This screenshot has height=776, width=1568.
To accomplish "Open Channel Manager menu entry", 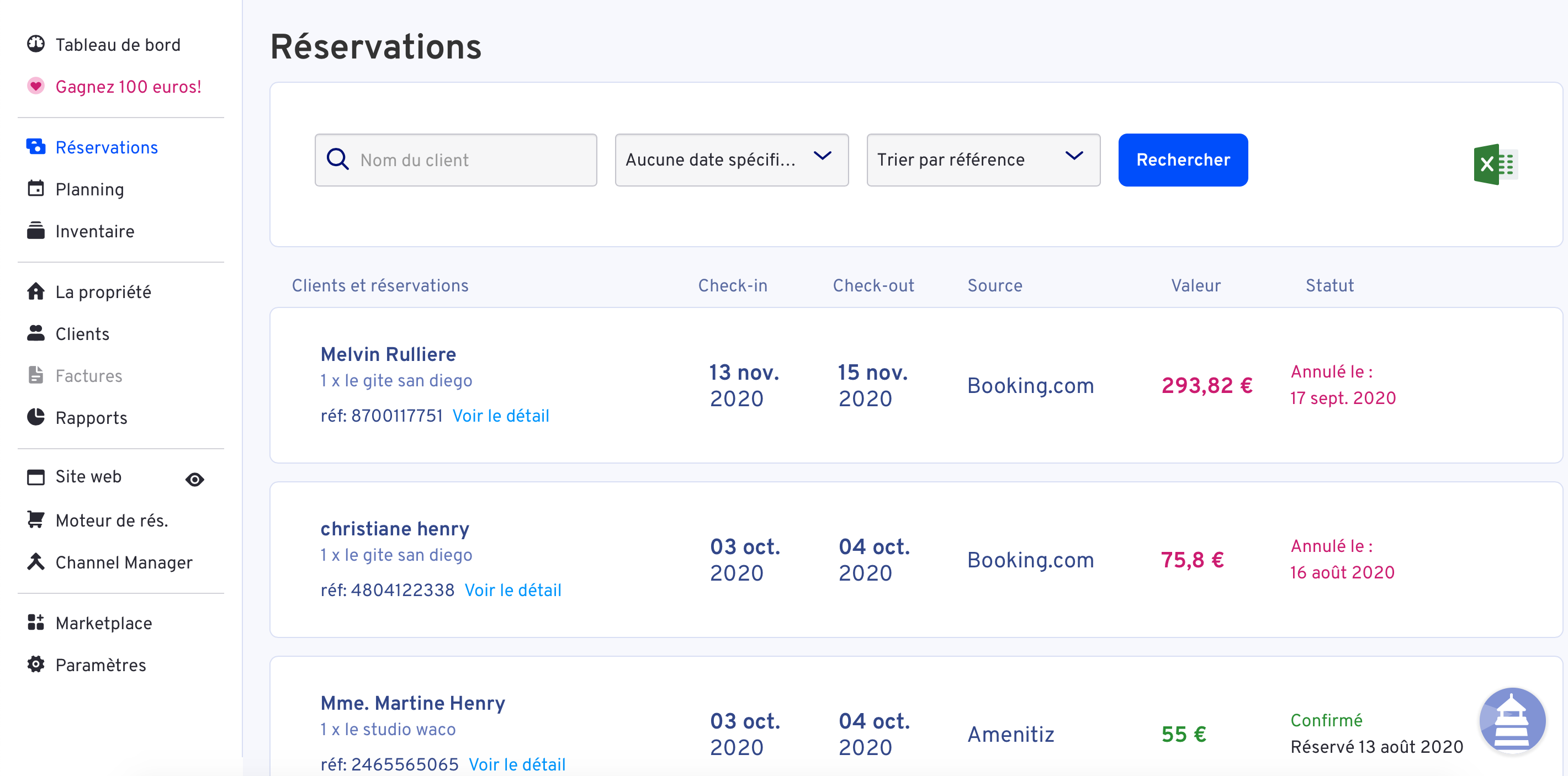I will pyautogui.click(x=124, y=562).
